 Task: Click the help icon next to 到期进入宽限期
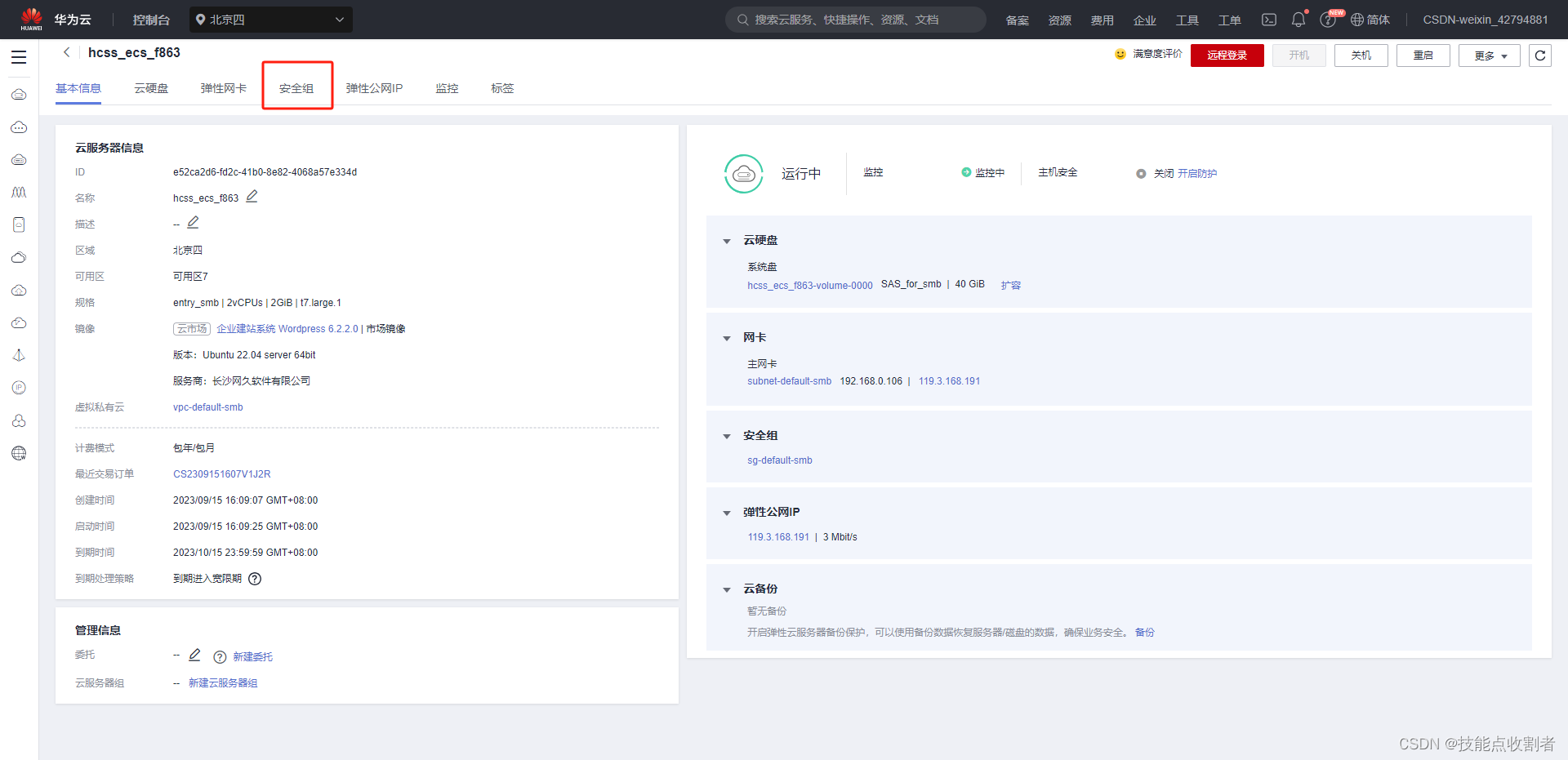pyautogui.click(x=255, y=579)
